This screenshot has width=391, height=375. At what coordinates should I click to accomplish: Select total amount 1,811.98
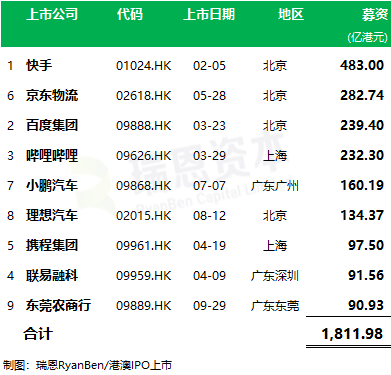click(x=352, y=334)
